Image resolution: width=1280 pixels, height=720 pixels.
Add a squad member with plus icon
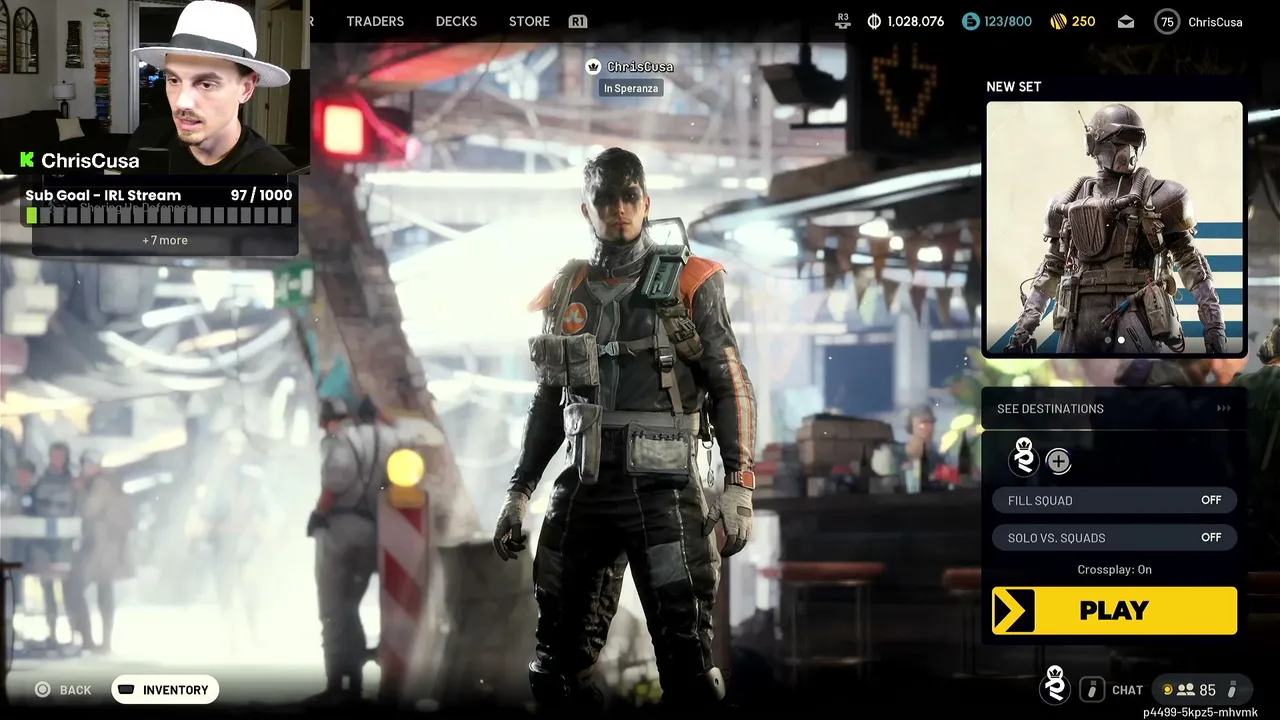(x=1058, y=461)
